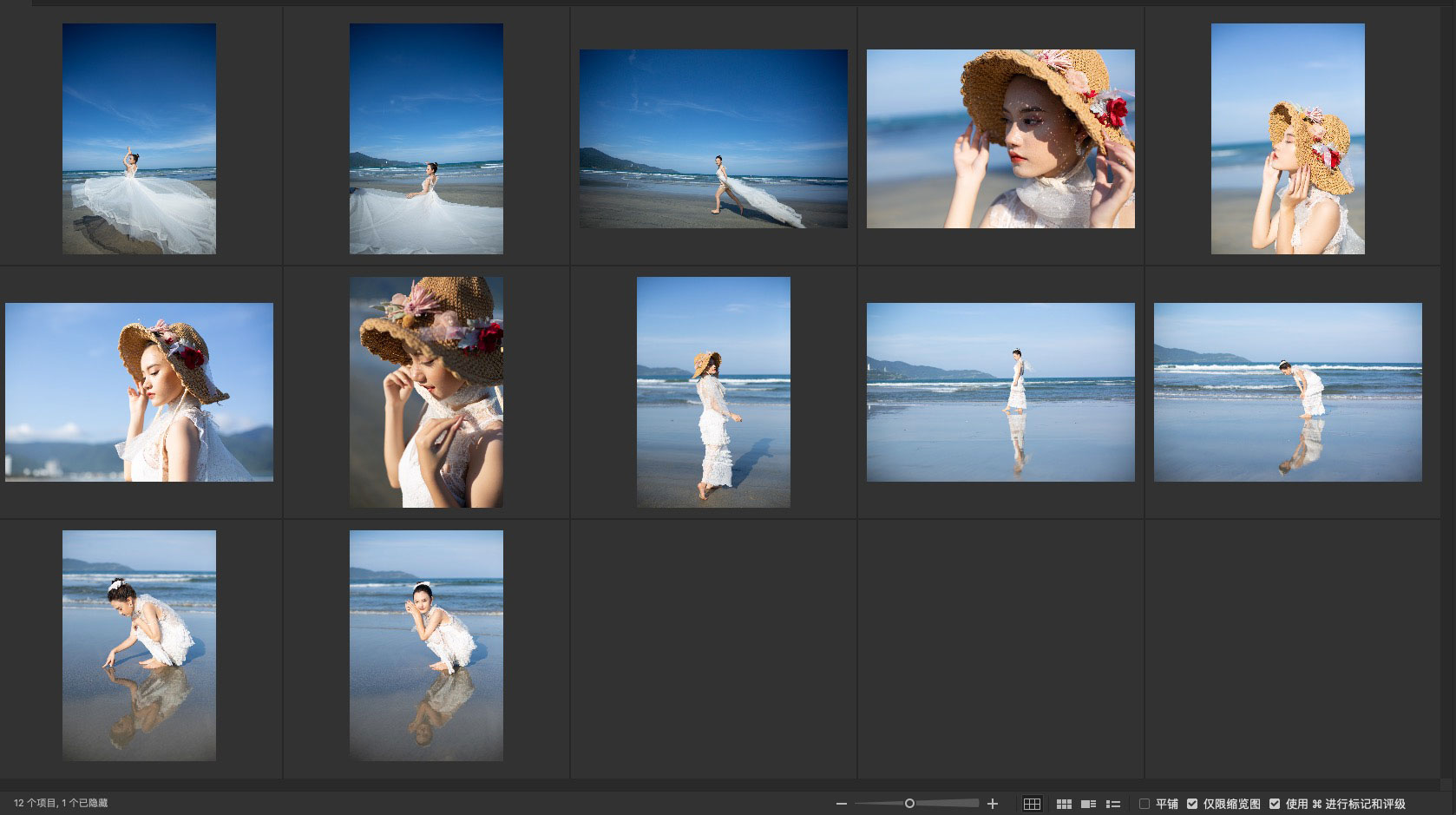Uncheck 使用 ⌘ 进行标记和评级 checkbox
Image resolution: width=1456 pixels, height=815 pixels.
click(x=1275, y=804)
